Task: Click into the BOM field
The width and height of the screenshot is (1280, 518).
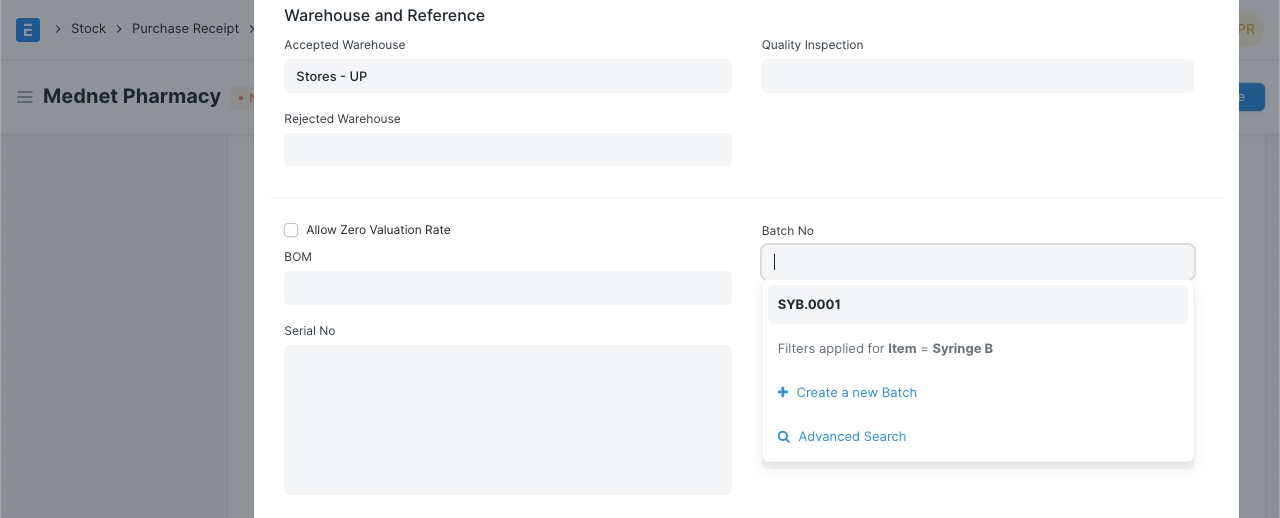Action: [x=507, y=288]
